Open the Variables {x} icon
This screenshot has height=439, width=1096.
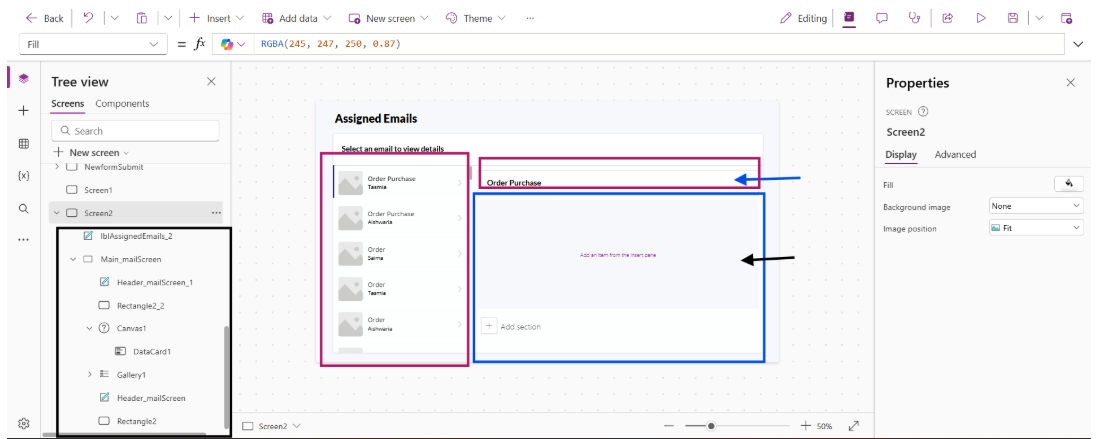(x=24, y=176)
